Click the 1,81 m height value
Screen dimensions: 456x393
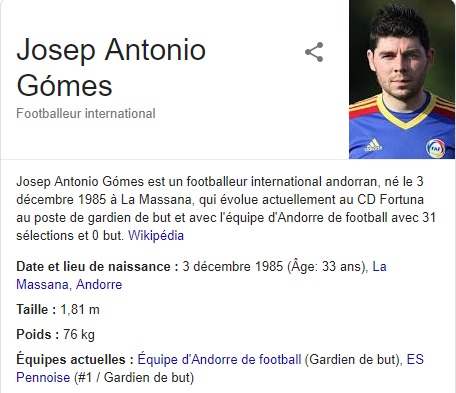(80, 309)
